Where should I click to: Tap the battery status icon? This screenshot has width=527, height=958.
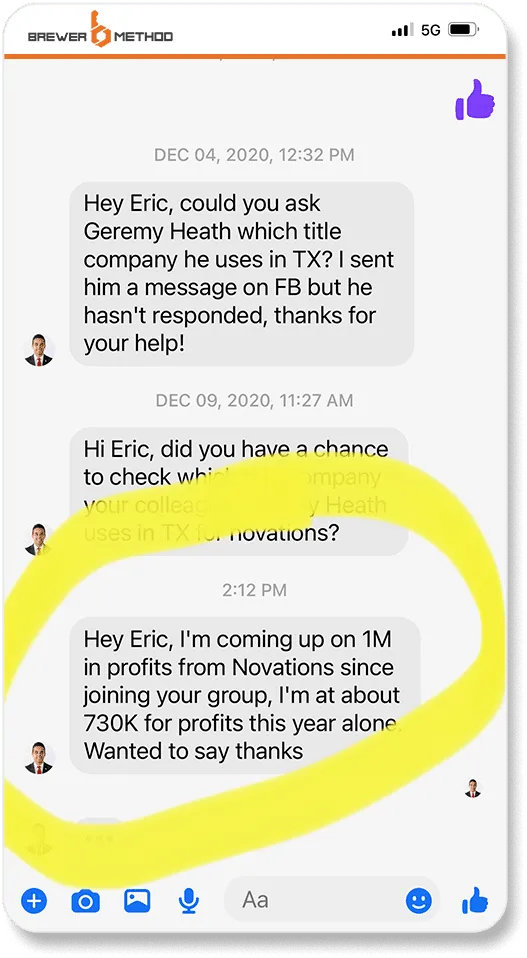[464, 29]
